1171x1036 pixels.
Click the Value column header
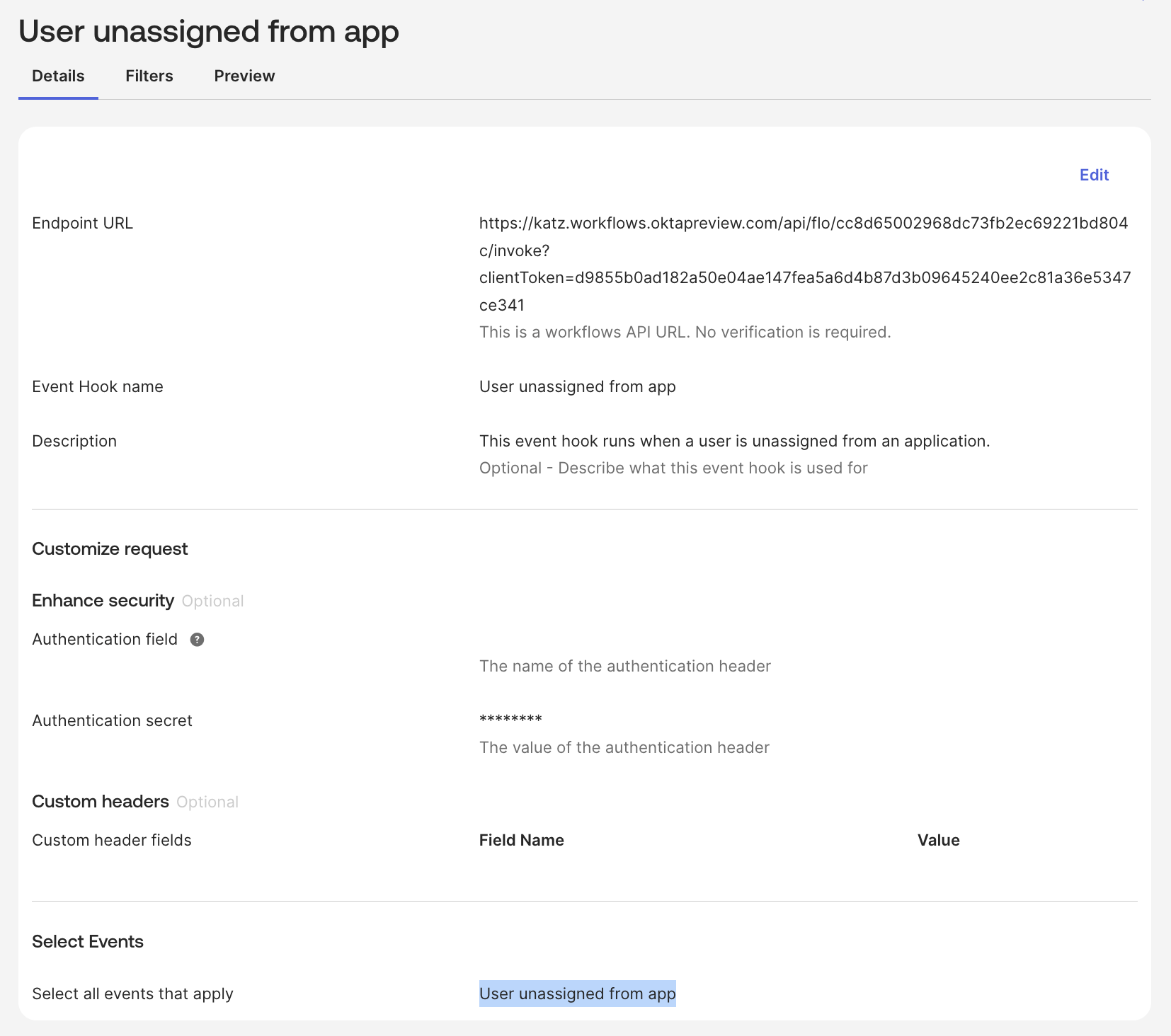pyautogui.click(x=938, y=840)
